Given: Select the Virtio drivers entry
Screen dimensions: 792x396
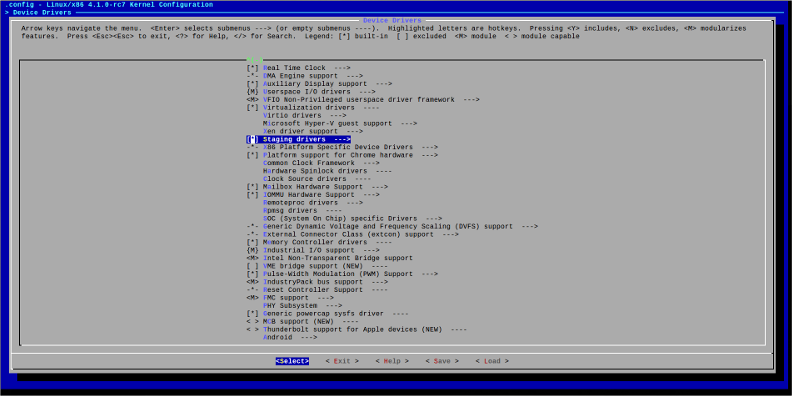Looking at the screenshot, I should tap(292, 116).
